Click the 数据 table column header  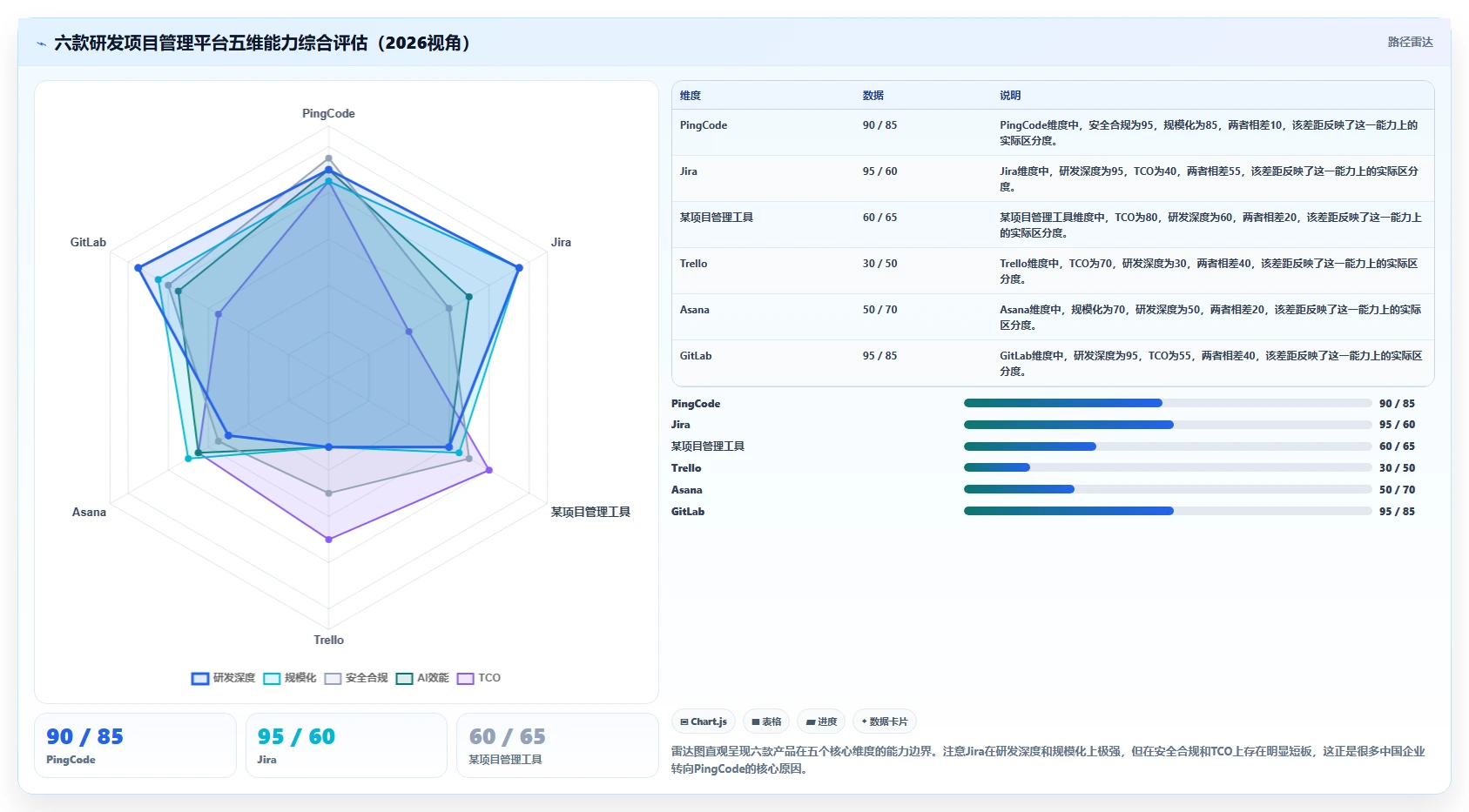pyautogui.click(x=873, y=96)
